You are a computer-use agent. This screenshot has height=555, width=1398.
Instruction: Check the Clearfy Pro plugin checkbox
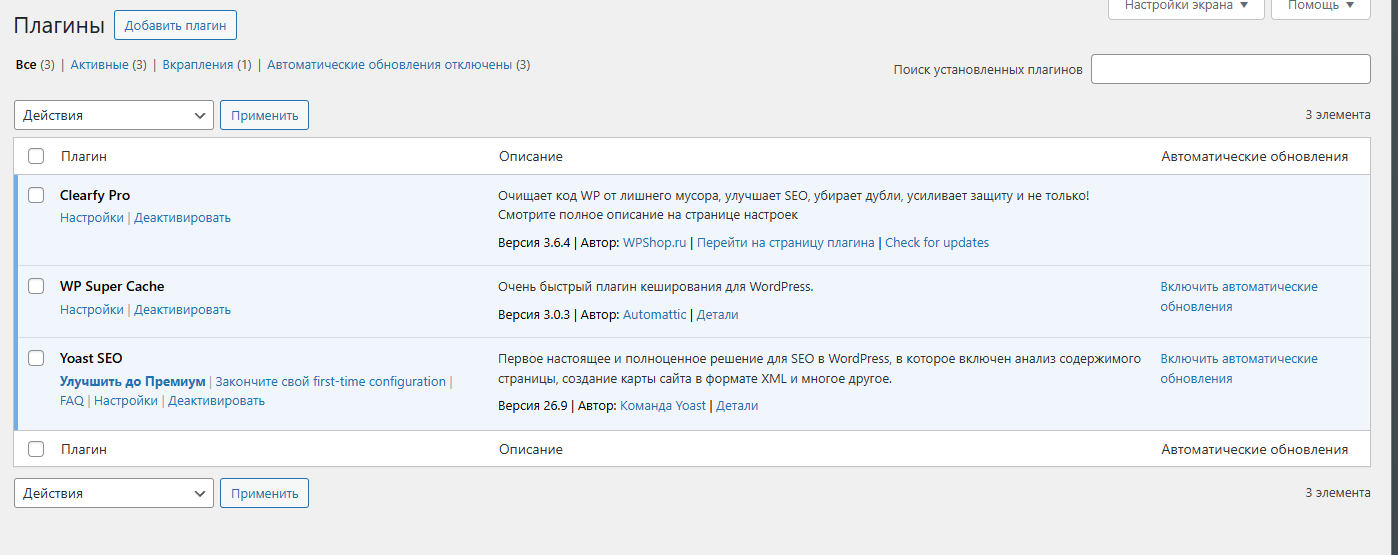(x=36, y=195)
